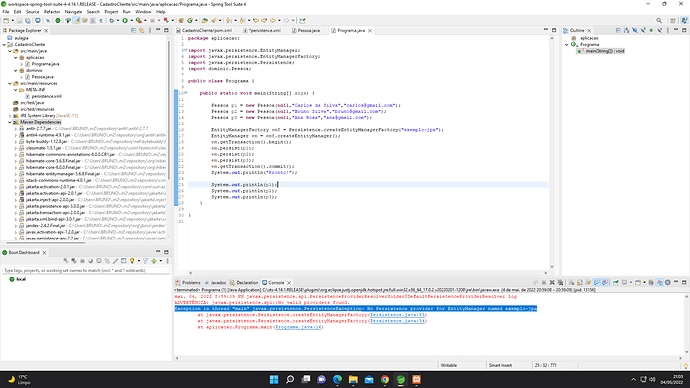Click Collapse All in Package Explorer

[133, 30]
